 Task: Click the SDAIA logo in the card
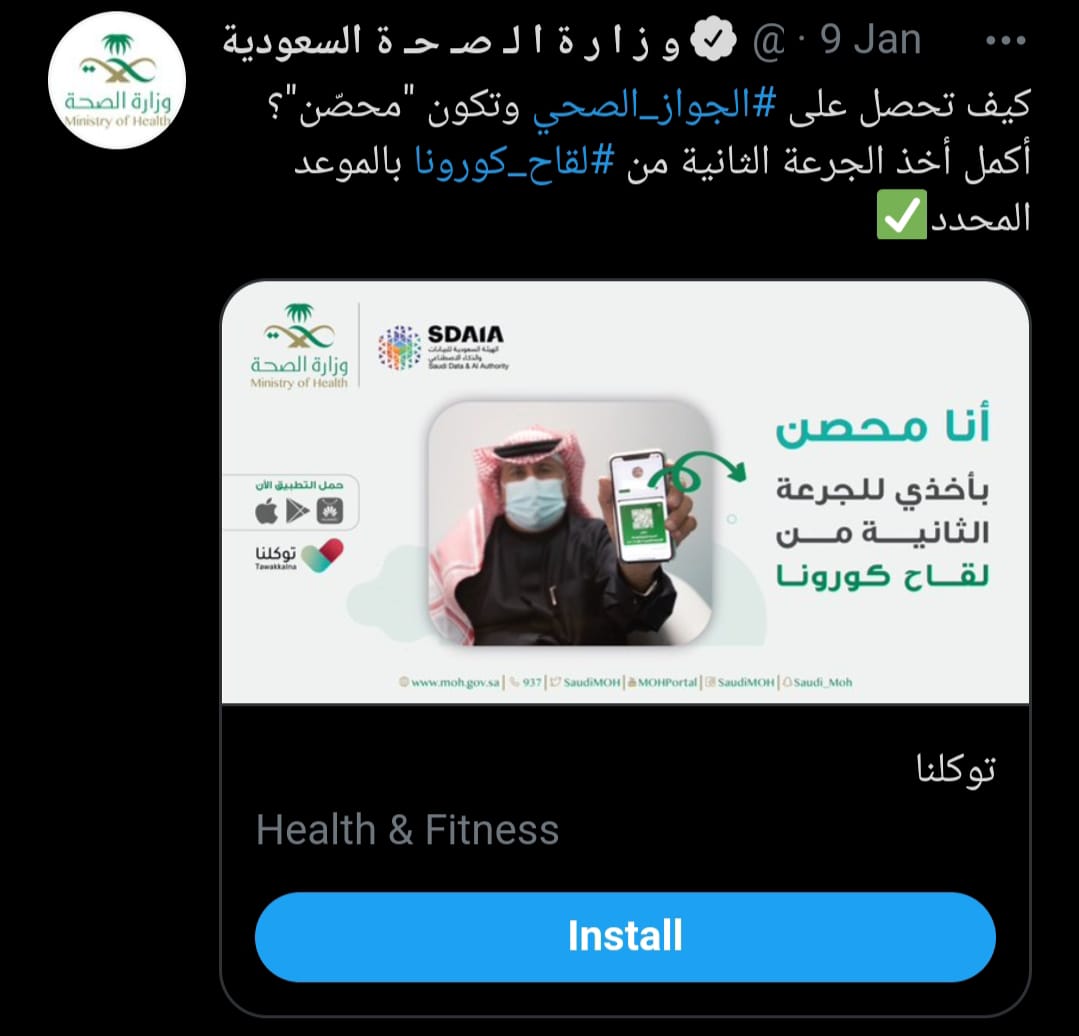(x=444, y=348)
